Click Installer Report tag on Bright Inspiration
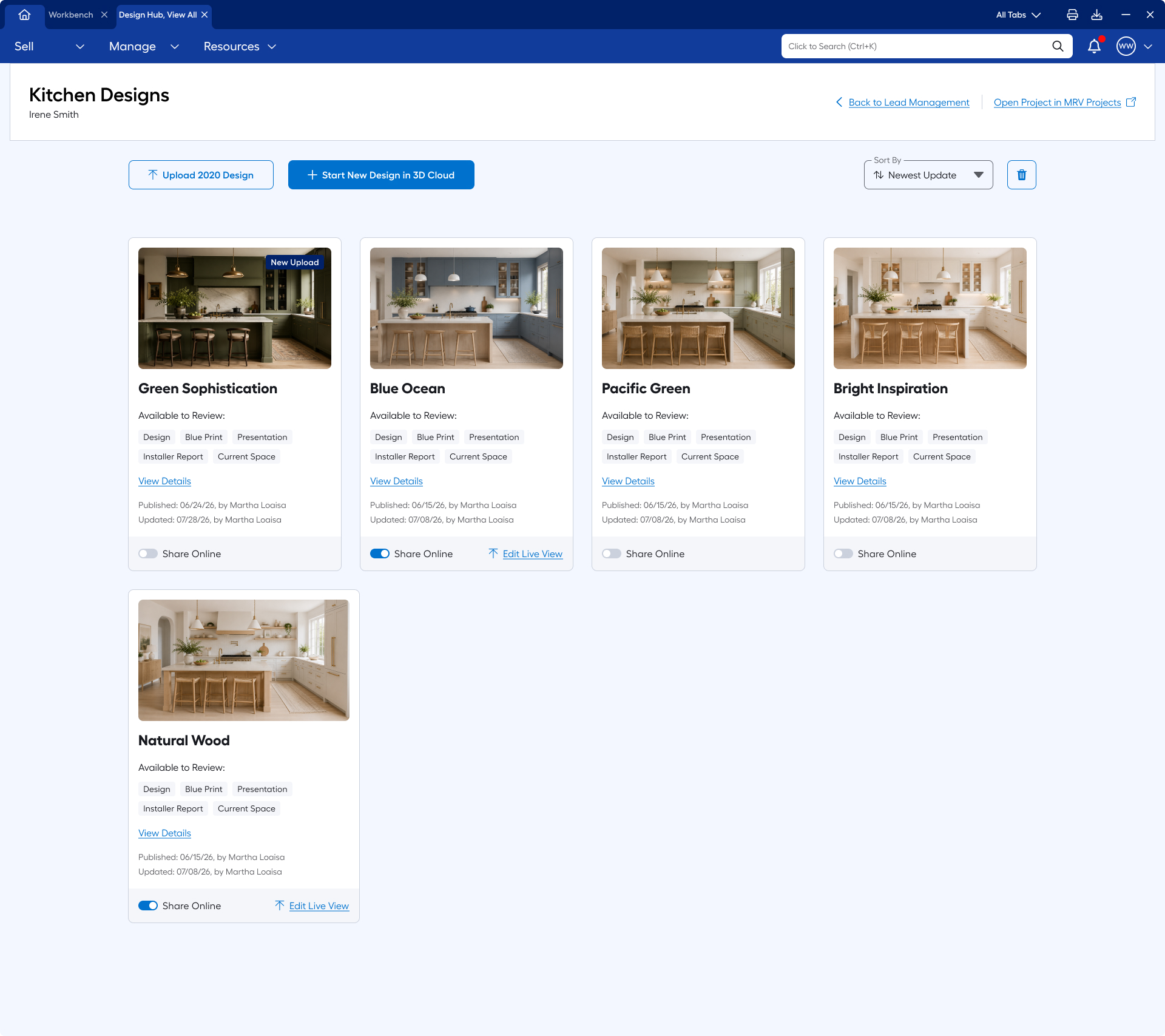 click(x=868, y=456)
